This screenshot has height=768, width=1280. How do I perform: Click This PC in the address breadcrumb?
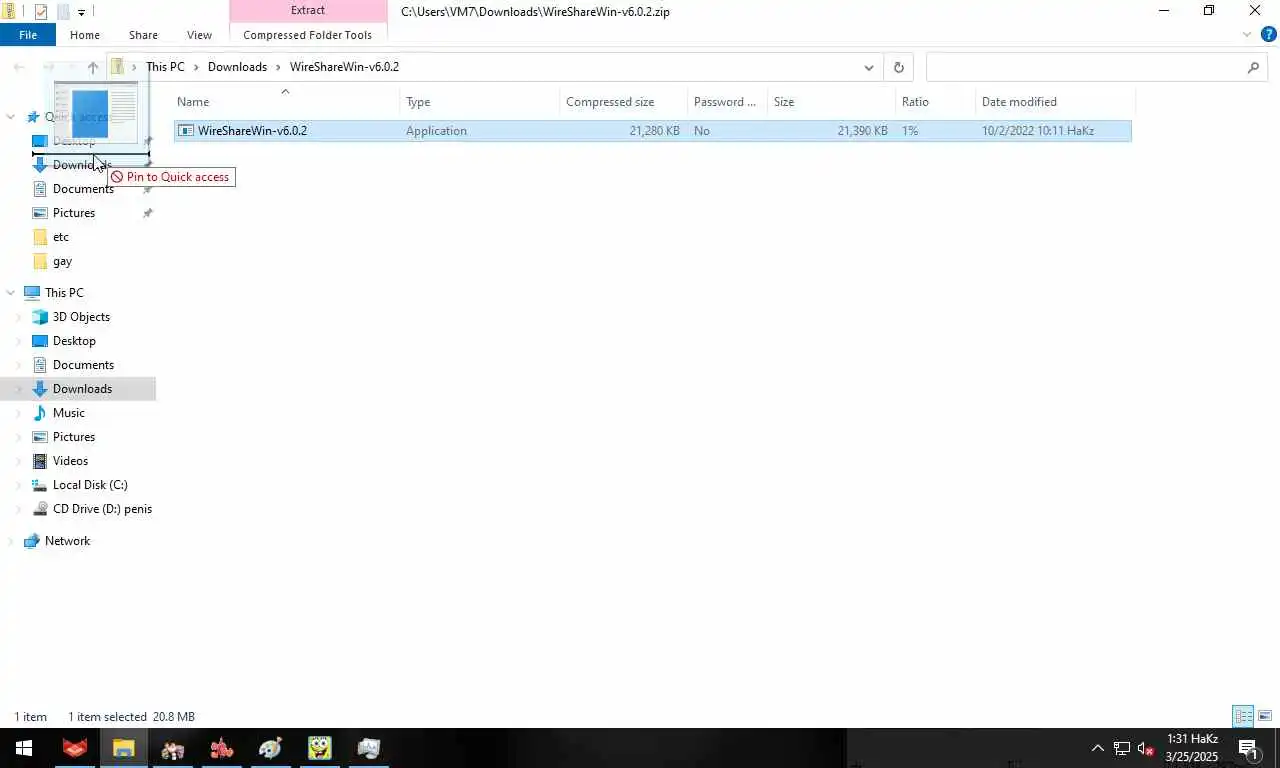[165, 67]
